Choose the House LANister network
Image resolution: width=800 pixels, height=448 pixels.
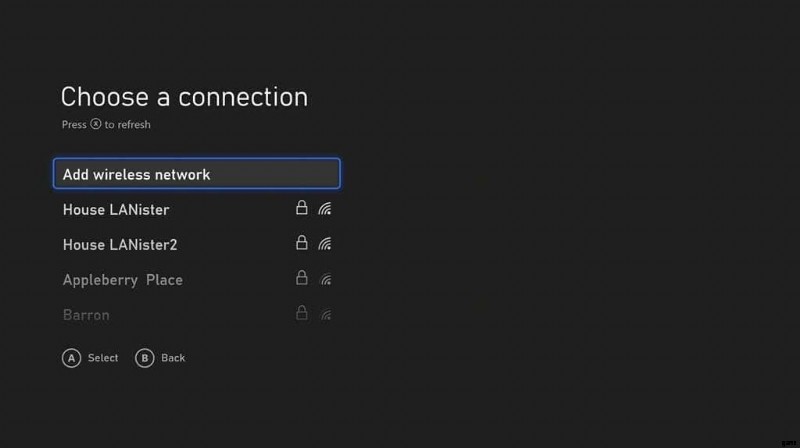196,209
